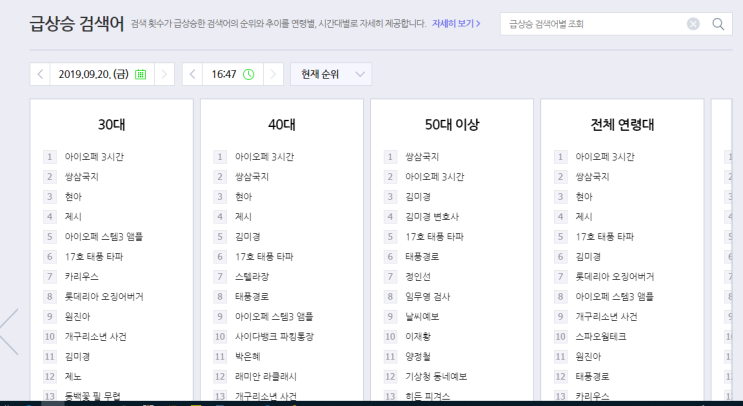Open 30대 rank 3 현아
This screenshot has height=406, width=743.
pos(73,197)
